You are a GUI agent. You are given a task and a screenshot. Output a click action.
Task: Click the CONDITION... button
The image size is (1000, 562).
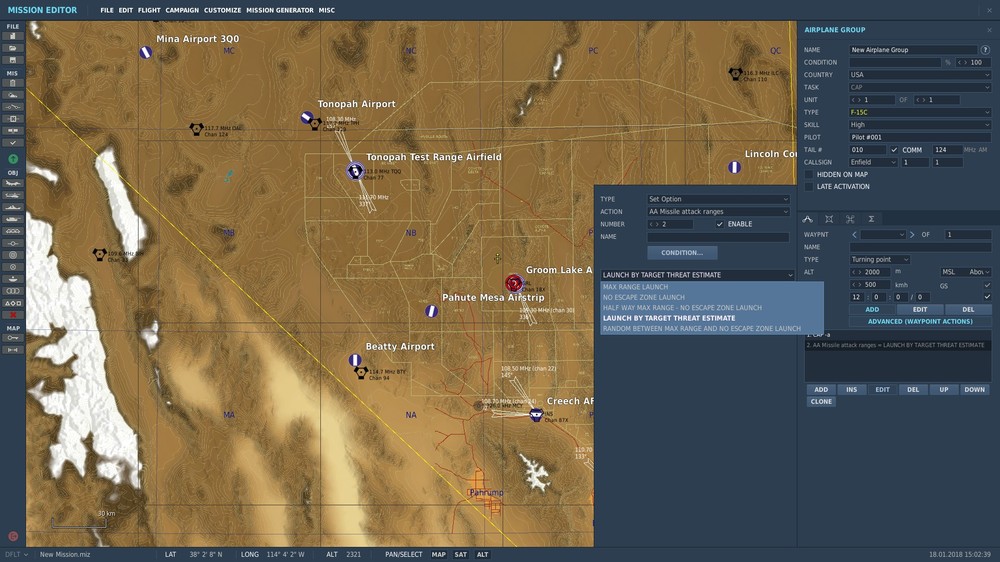(x=682, y=253)
